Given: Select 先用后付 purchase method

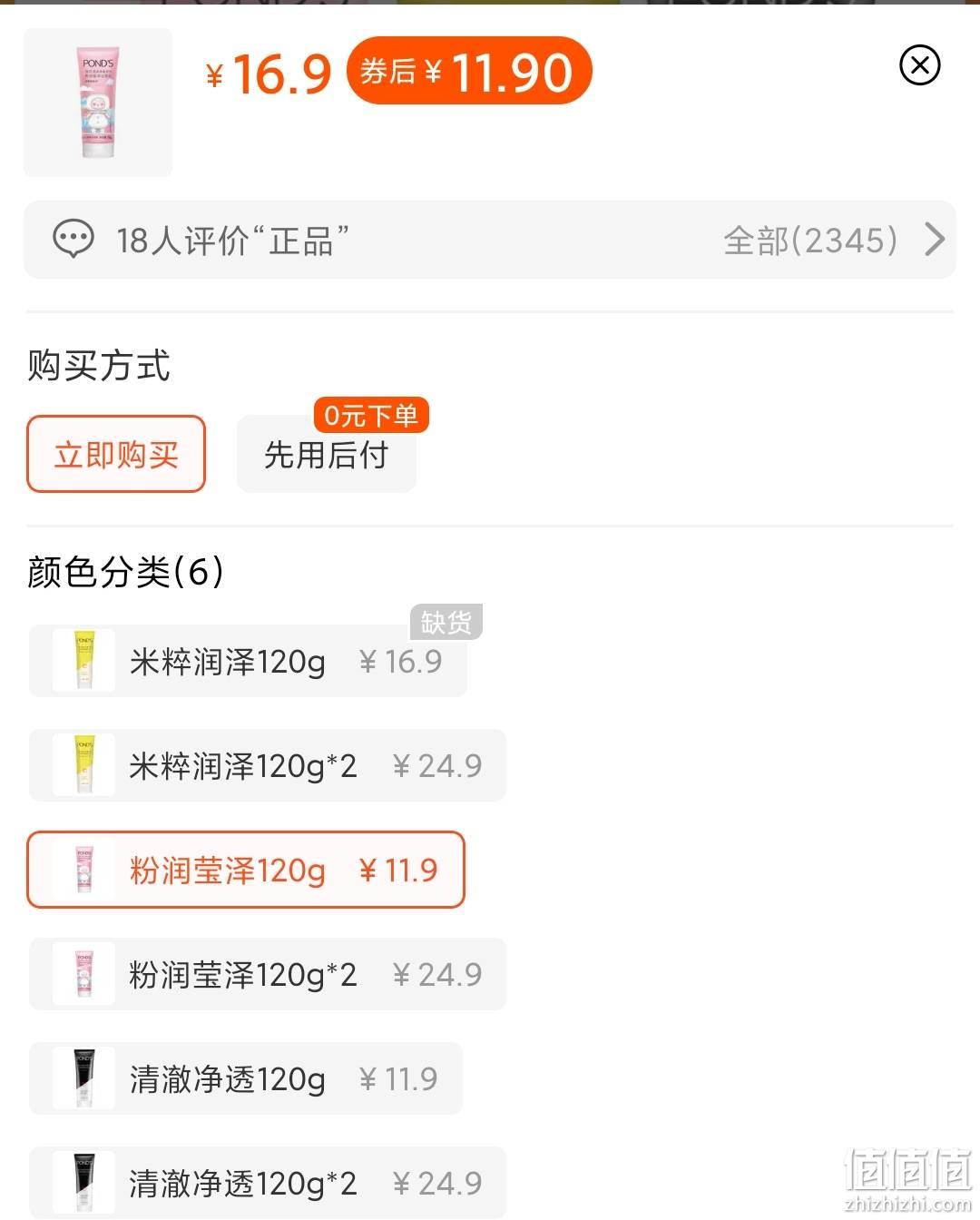Looking at the screenshot, I should 327,454.
